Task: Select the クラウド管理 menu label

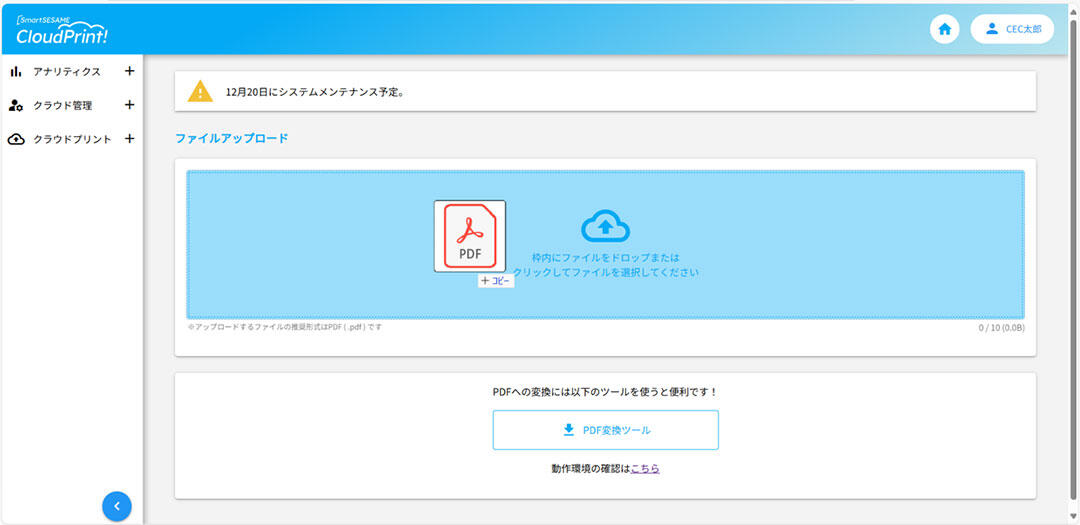Action: tap(63, 105)
